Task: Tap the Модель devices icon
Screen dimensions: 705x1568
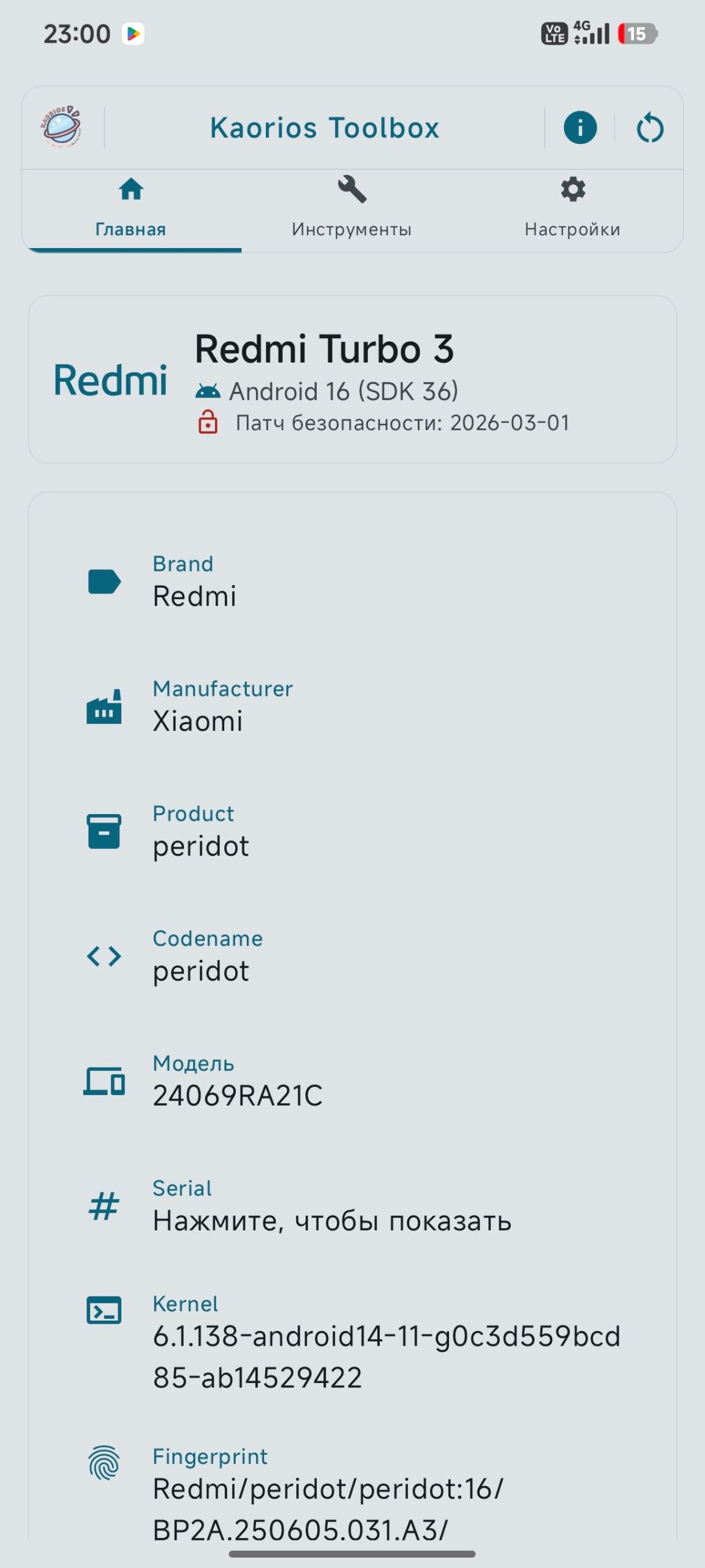Action: coord(104,1081)
